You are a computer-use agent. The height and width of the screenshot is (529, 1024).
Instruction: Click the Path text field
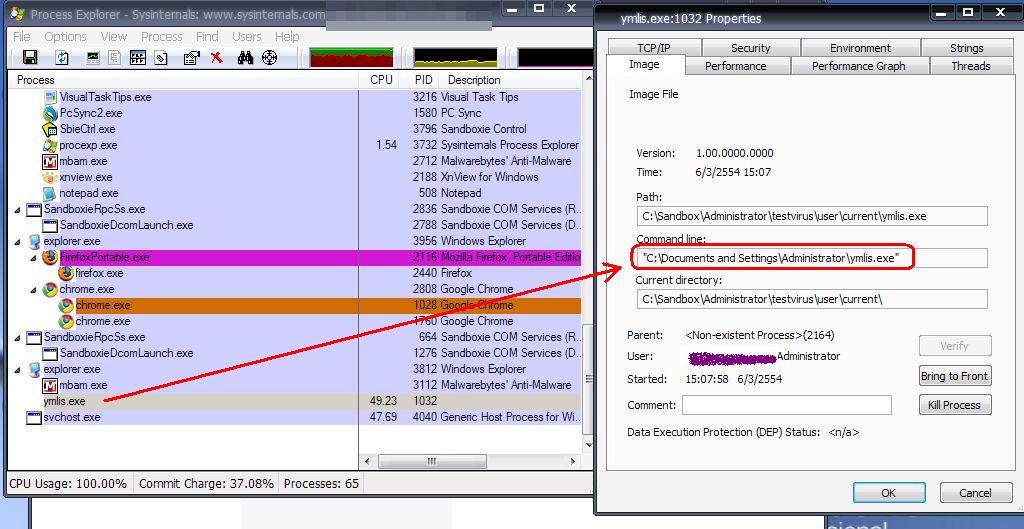812,216
